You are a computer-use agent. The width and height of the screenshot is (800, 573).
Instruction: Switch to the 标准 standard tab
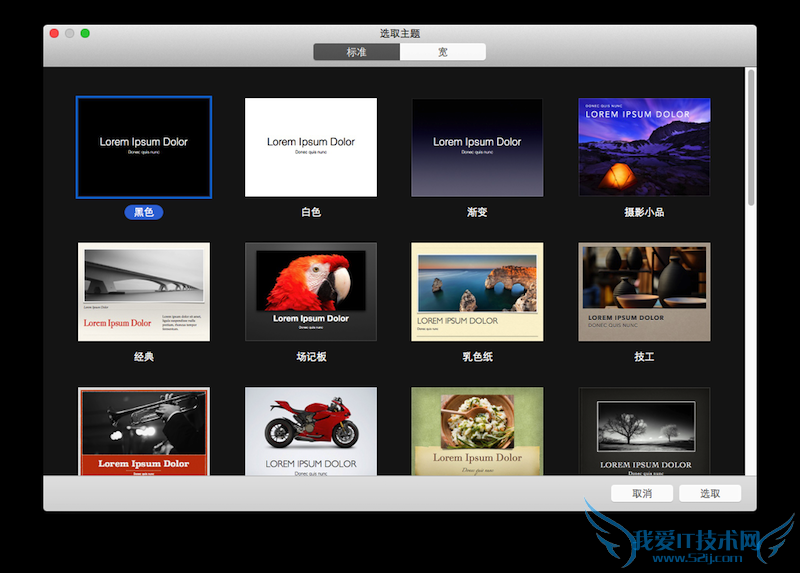tap(357, 52)
